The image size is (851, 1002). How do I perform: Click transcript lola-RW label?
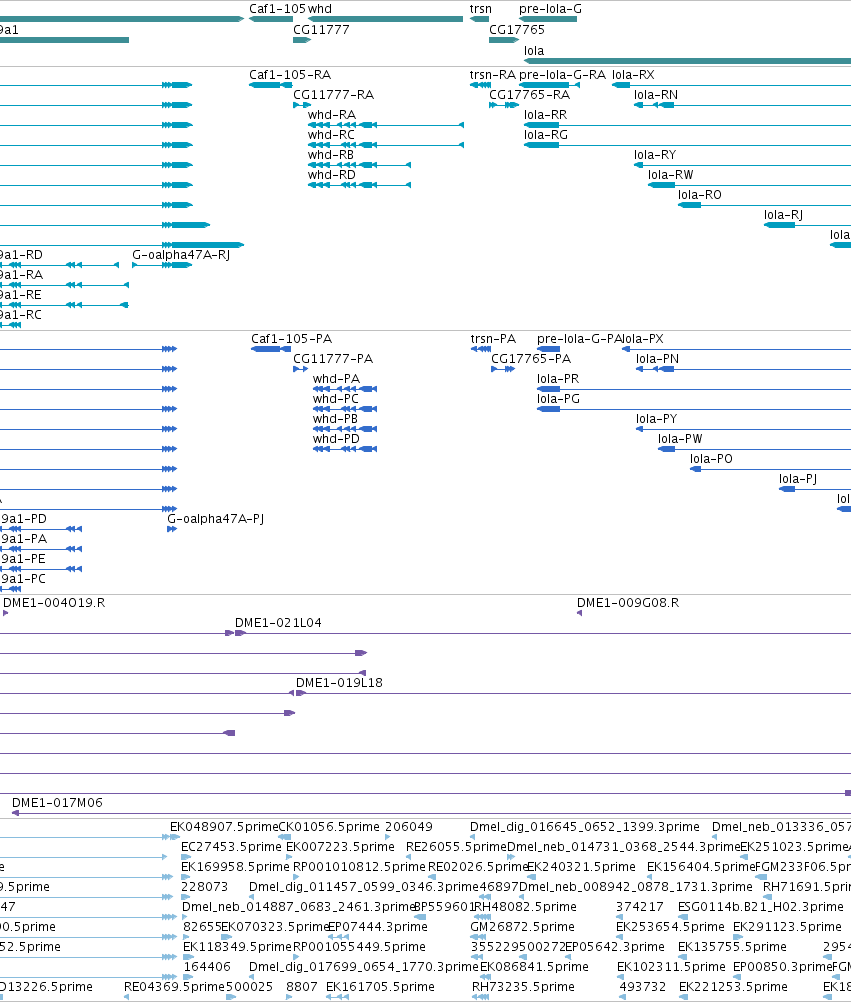pos(671,175)
